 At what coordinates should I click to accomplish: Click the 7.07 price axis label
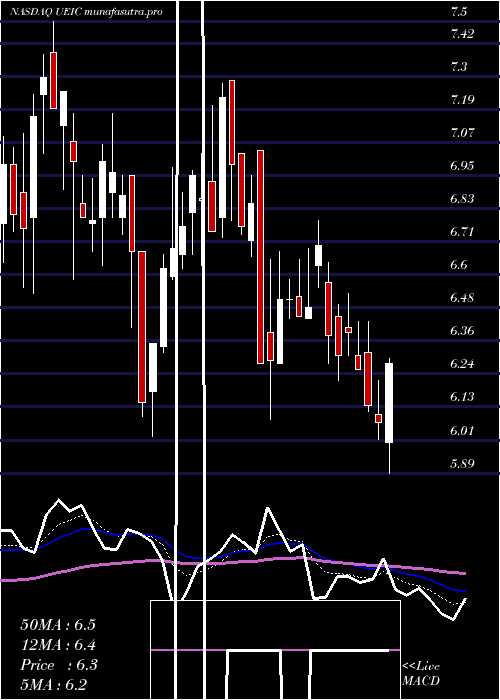(462, 133)
